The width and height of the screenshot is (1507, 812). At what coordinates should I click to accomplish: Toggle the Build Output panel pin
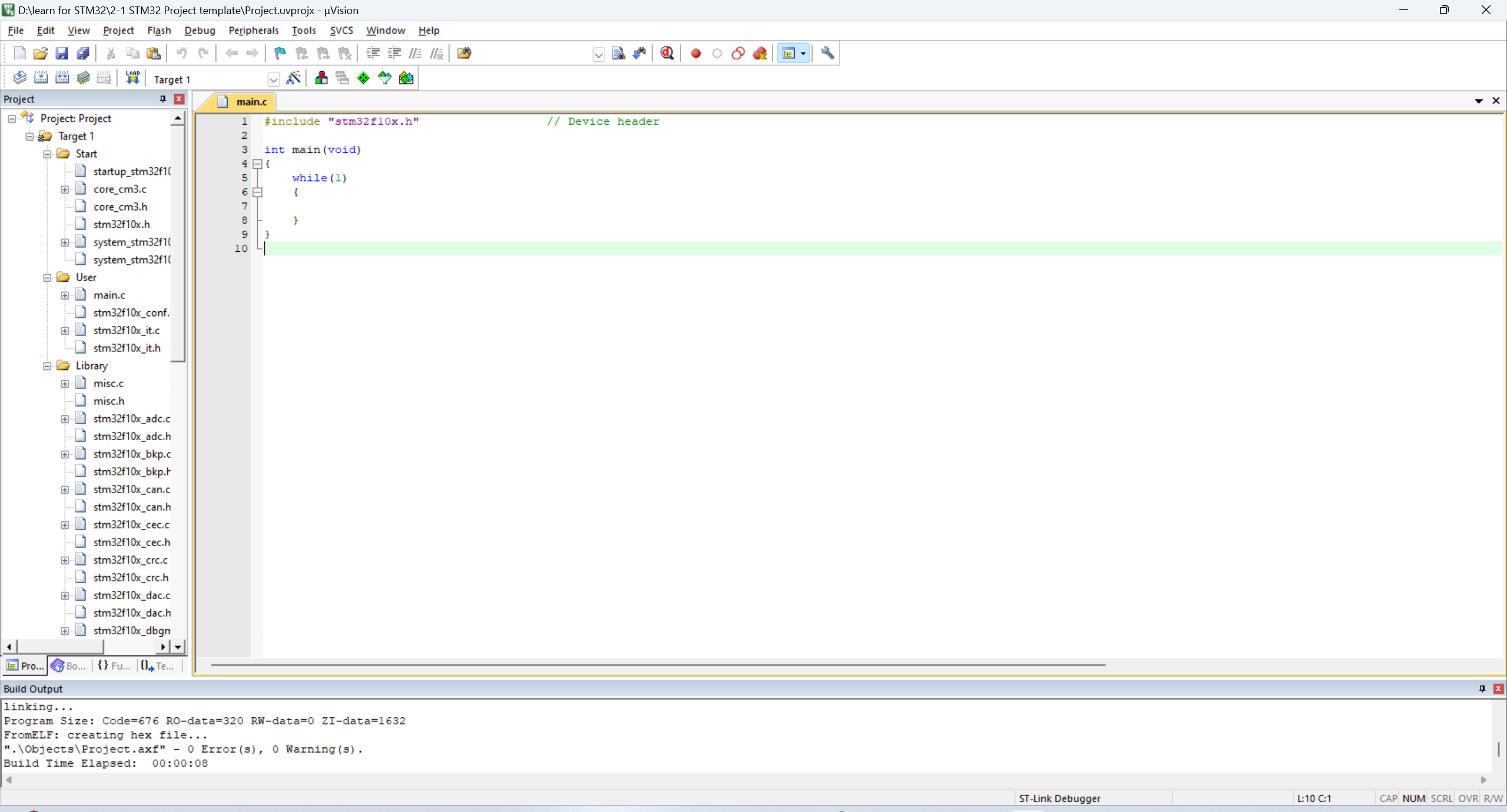[1482, 688]
